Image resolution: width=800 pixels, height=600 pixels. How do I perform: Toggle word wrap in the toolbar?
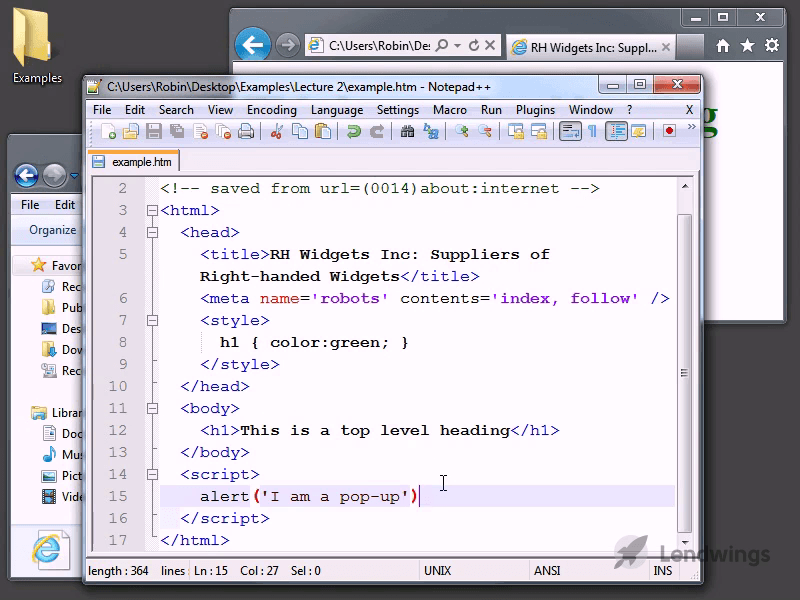(x=570, y=132)
